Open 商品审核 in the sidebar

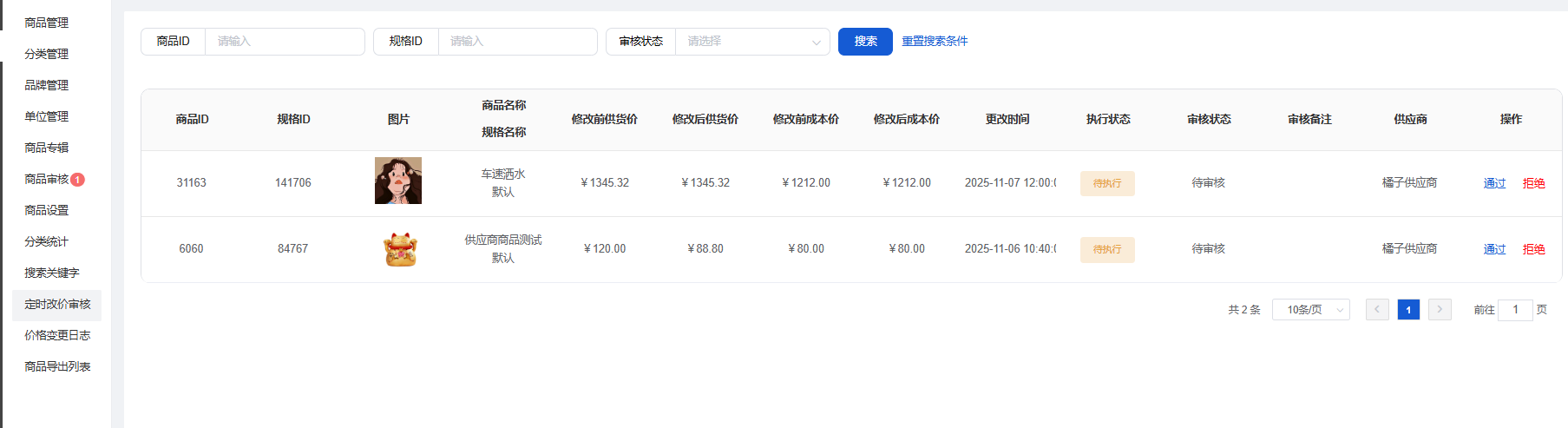pos(47,179)
